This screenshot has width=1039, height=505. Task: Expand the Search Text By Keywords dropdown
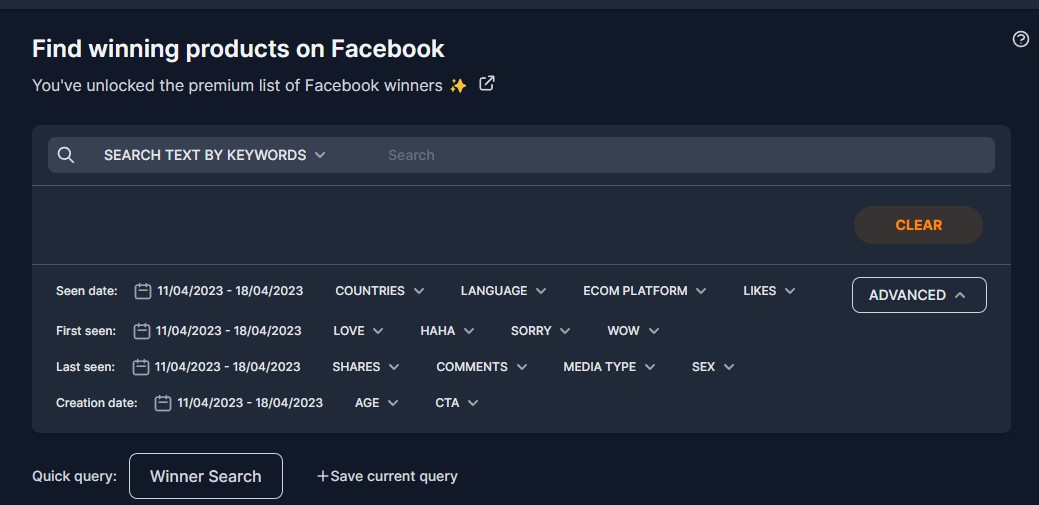215,155
